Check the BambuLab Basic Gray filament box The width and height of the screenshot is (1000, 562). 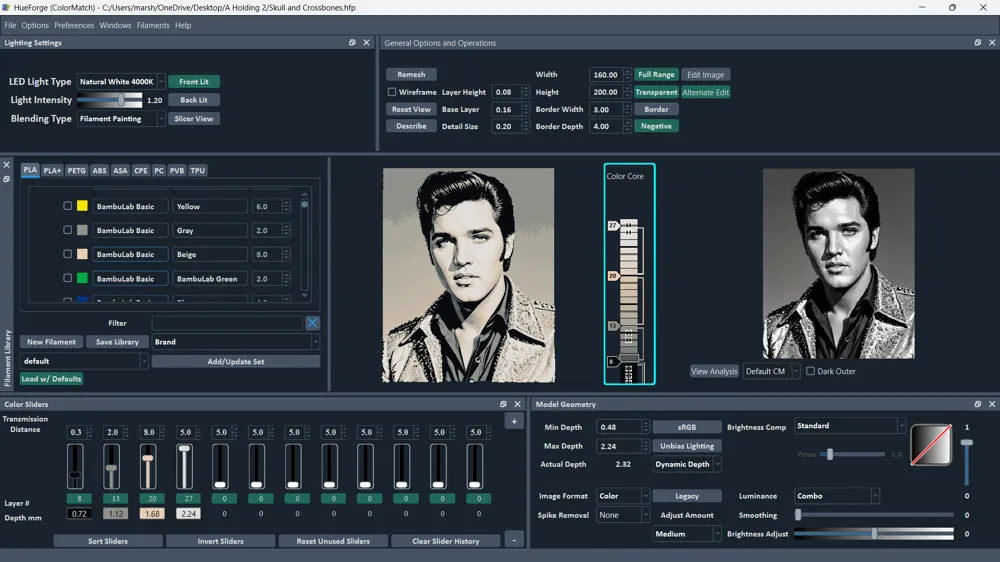pos(68,230)
